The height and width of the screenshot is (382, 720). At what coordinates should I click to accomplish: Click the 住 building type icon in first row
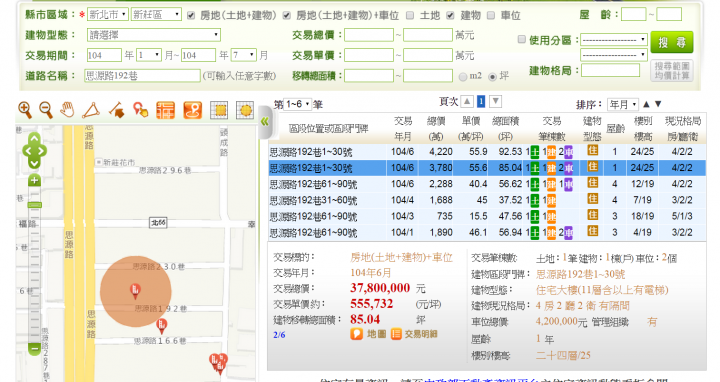[x=592, y=150]
